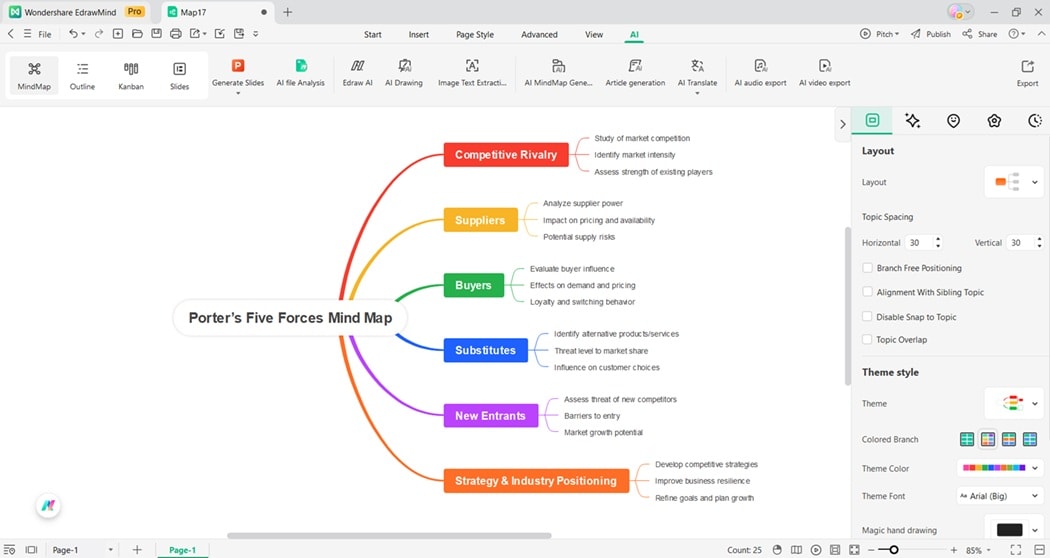Click the horizontal canvas scrollbar
Viewport: 1050px width, 558px height.
click(389, 536)
